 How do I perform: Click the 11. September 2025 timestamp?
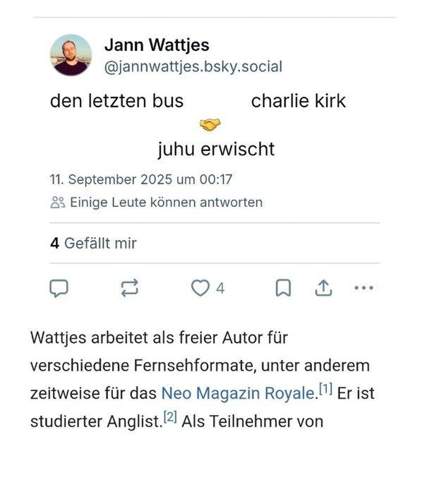pos(141,179)
